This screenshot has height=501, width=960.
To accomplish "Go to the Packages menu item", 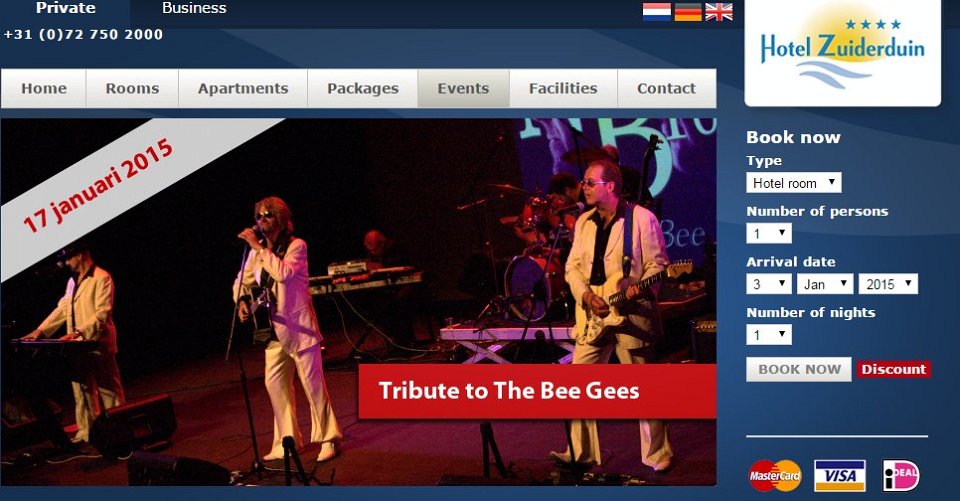I will pyautogui.click(x=362, y=88).
